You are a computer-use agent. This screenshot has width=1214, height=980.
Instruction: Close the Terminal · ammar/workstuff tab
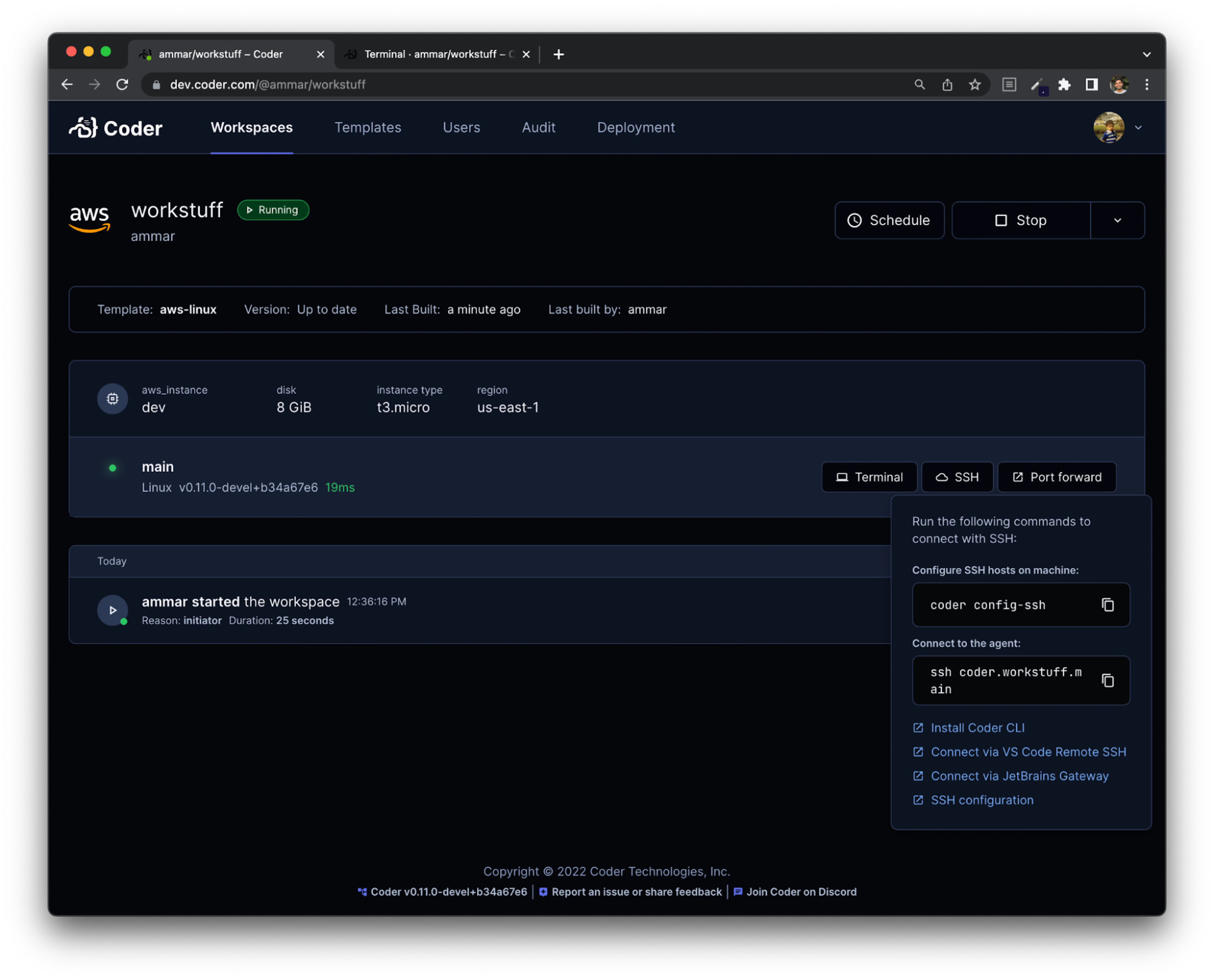526,54
